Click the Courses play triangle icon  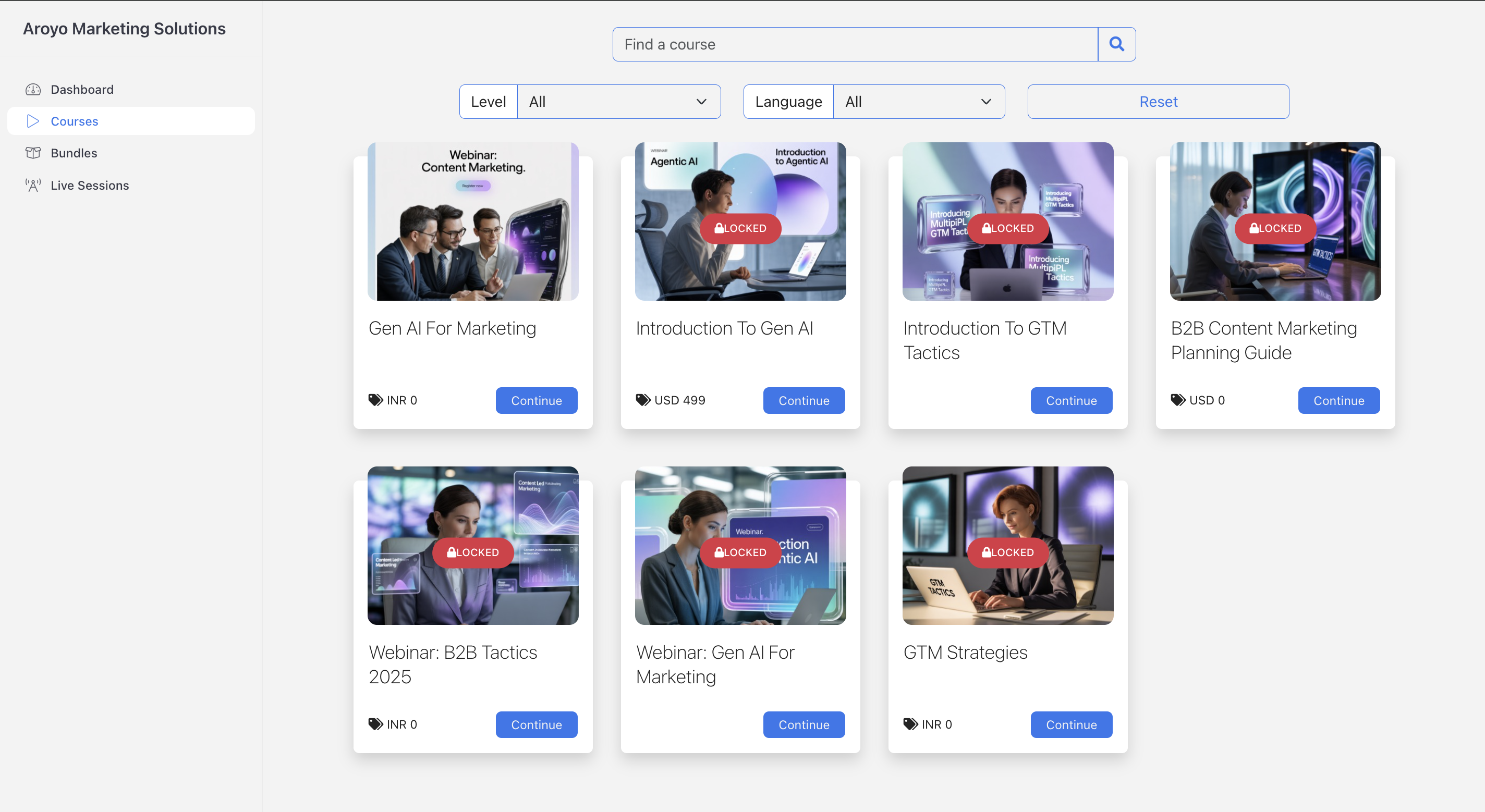33,121
